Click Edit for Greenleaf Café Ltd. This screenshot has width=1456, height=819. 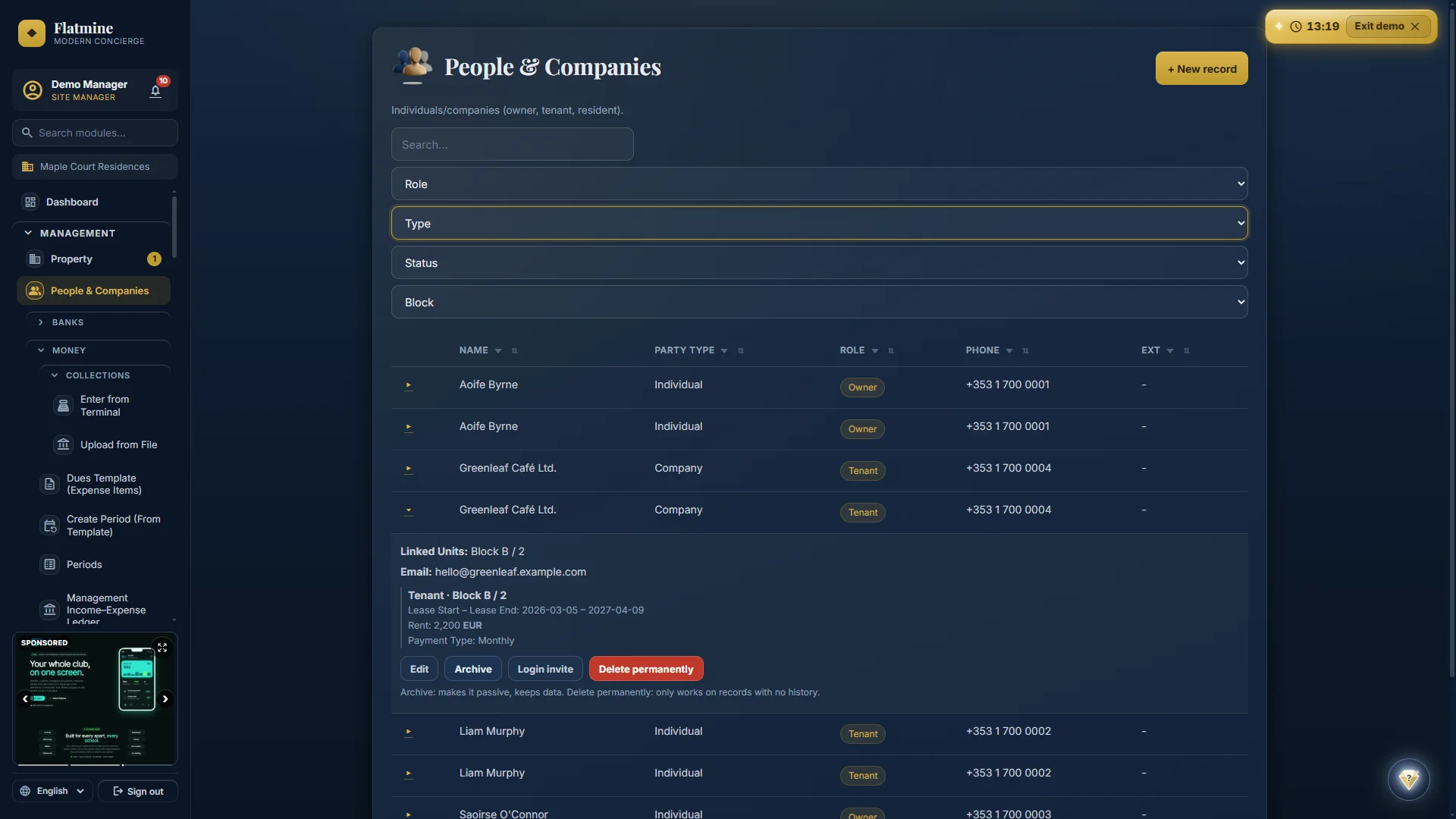point(419,670)
